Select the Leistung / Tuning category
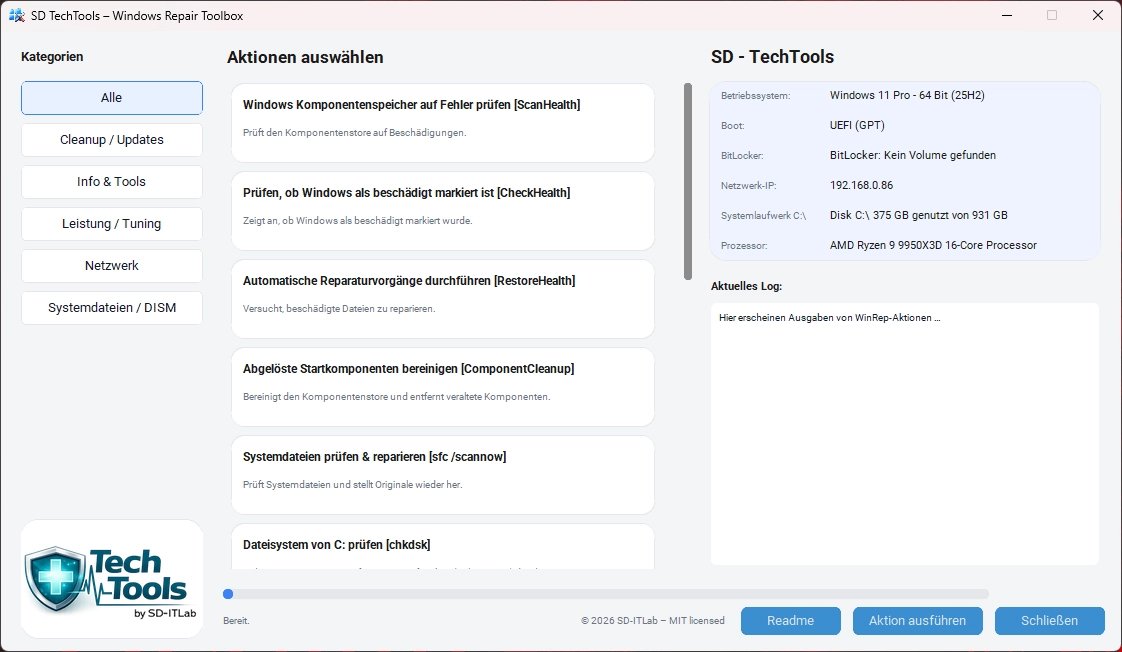 click(112, 224)
